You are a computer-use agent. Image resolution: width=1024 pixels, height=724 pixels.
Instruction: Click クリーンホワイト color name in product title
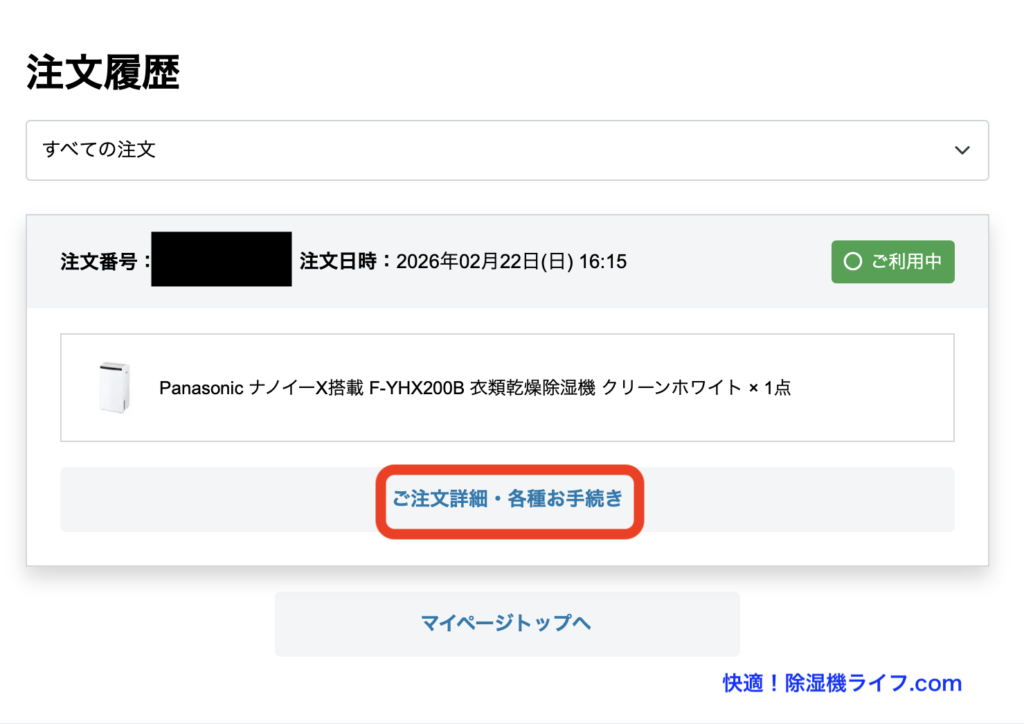coord(672,388)
